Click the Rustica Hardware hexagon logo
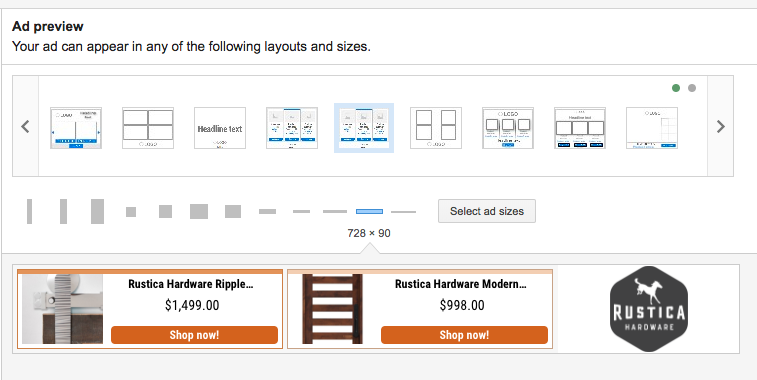757x380 pixels. [x=649, y=309]
